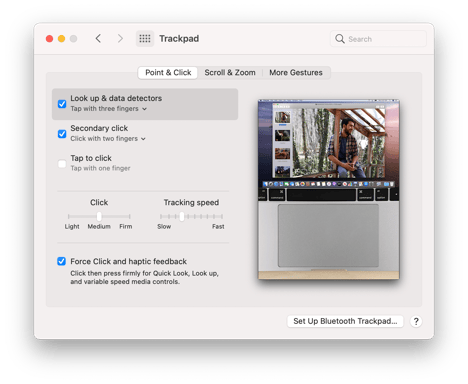Click the Medium label under Click slider

point(99,226)
